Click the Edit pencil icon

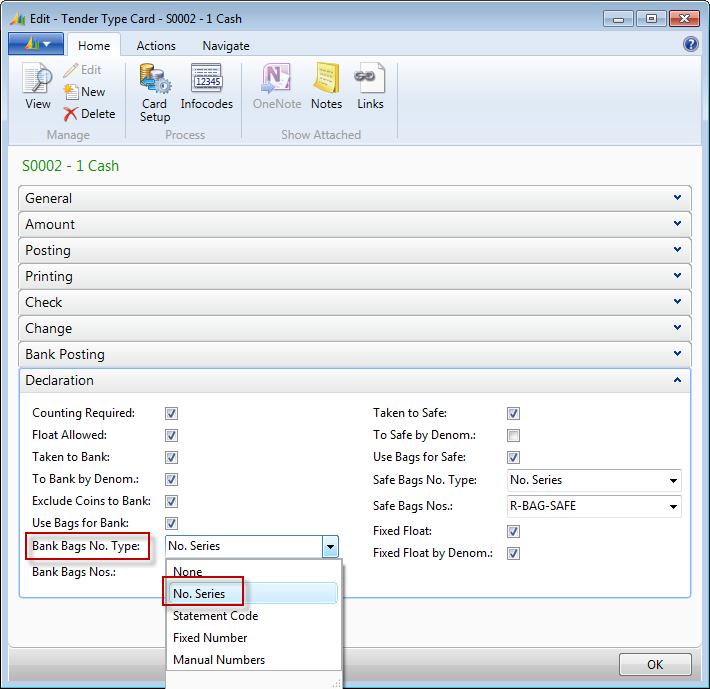point(71,70)
